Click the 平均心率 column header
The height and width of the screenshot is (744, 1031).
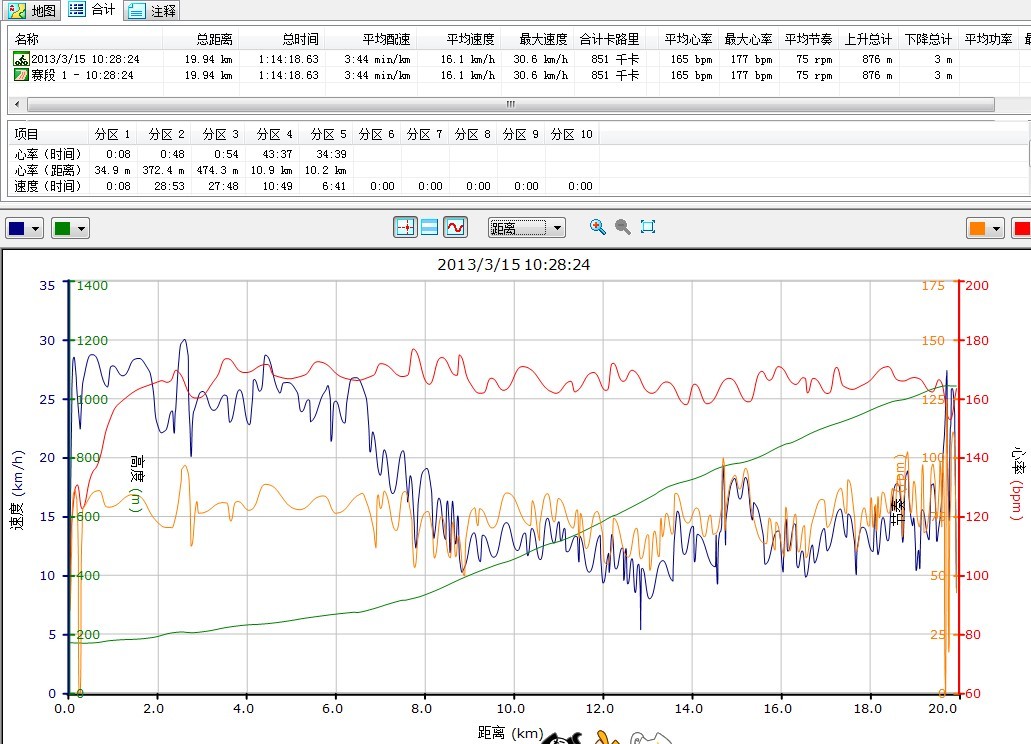[x=689, y=39]
